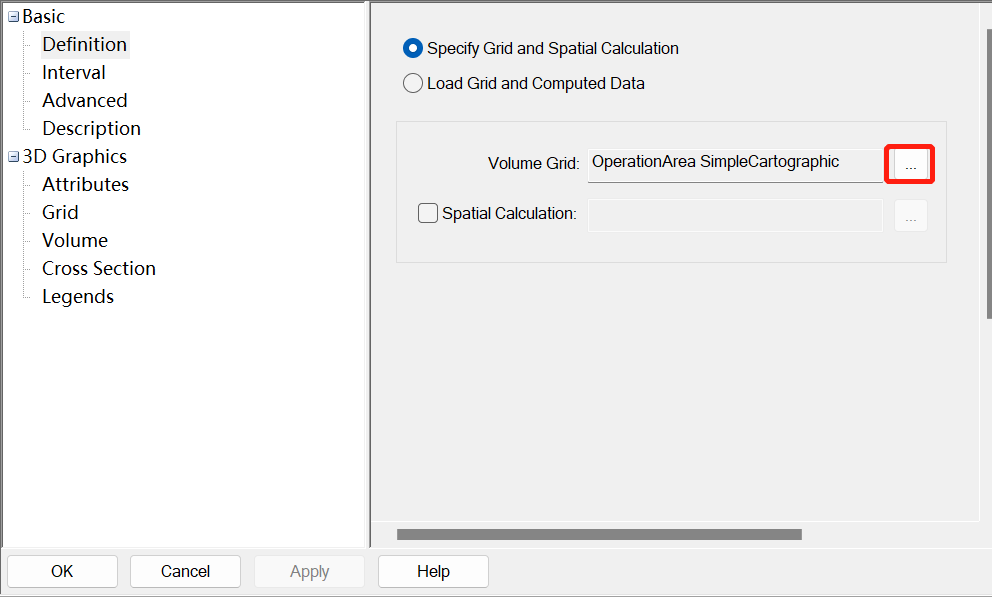Click the Volume Grid browse ellipsis button

click(x=910, y=164)
